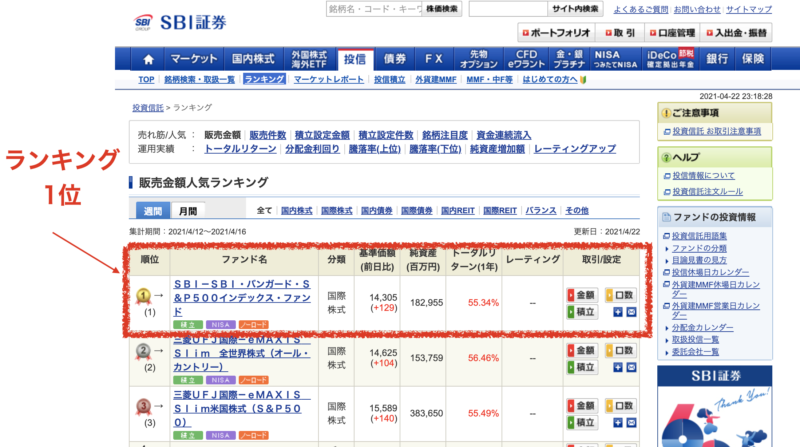800x447 pixels.
Task: Sort by トータルリターン link
Action: point(240,149)
